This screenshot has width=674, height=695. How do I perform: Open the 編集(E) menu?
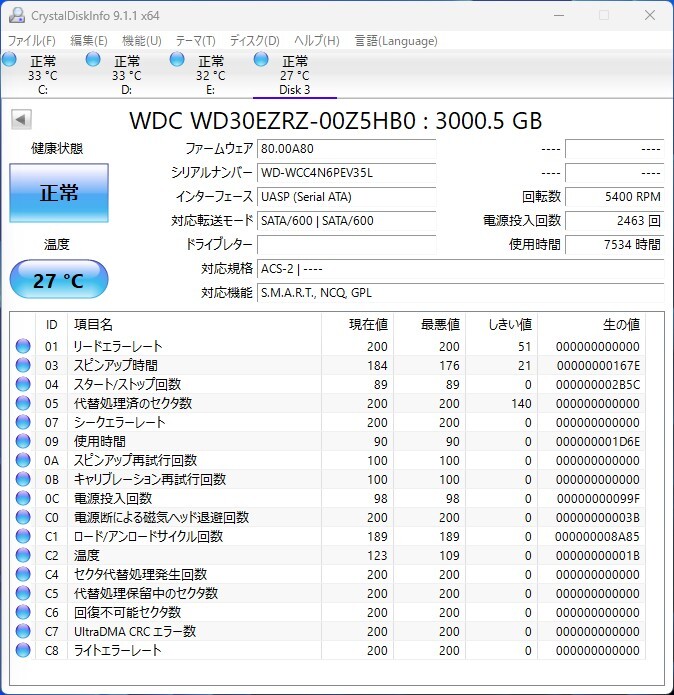click(89, 41)
